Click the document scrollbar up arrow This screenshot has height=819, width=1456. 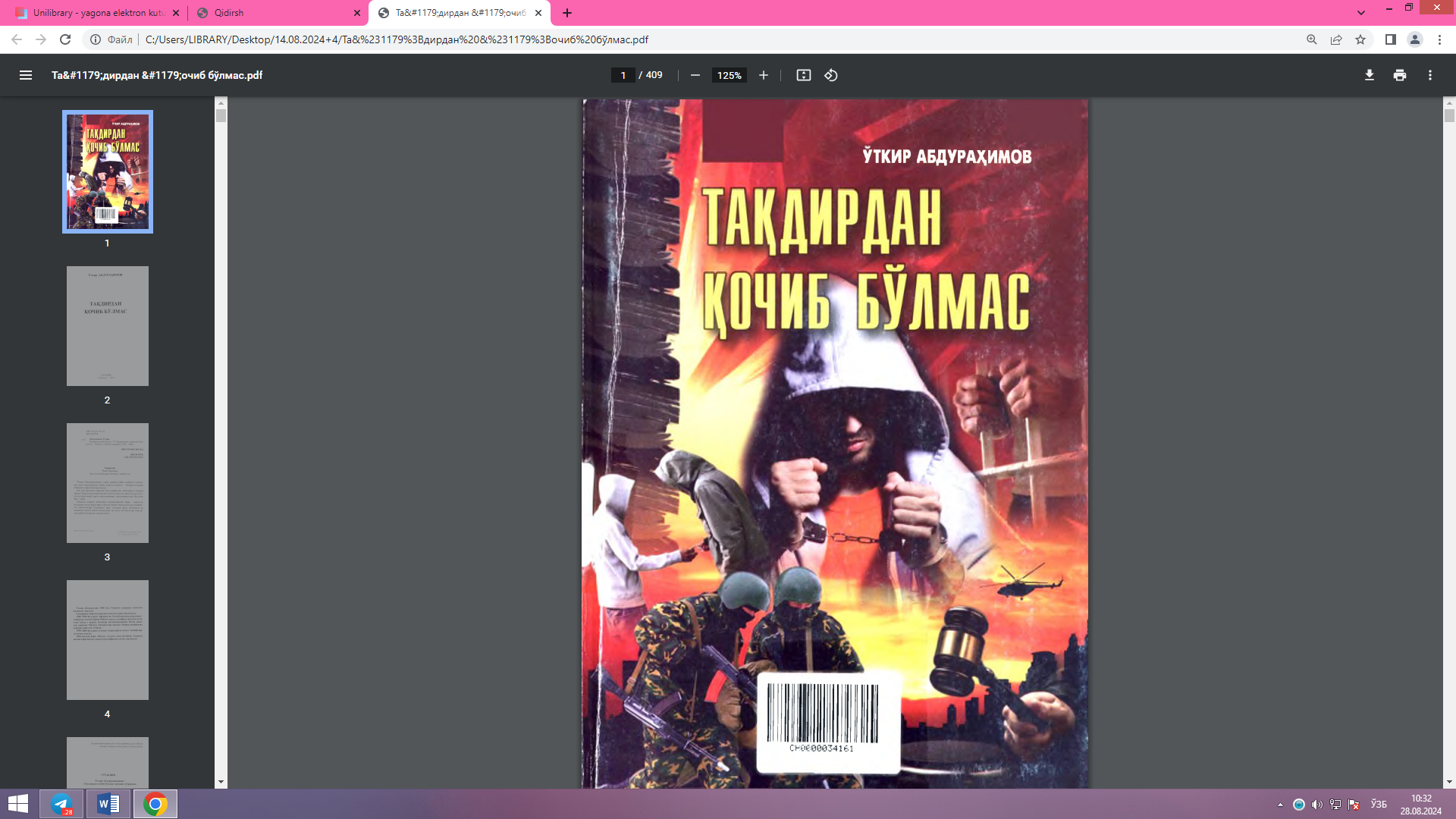1449,102
